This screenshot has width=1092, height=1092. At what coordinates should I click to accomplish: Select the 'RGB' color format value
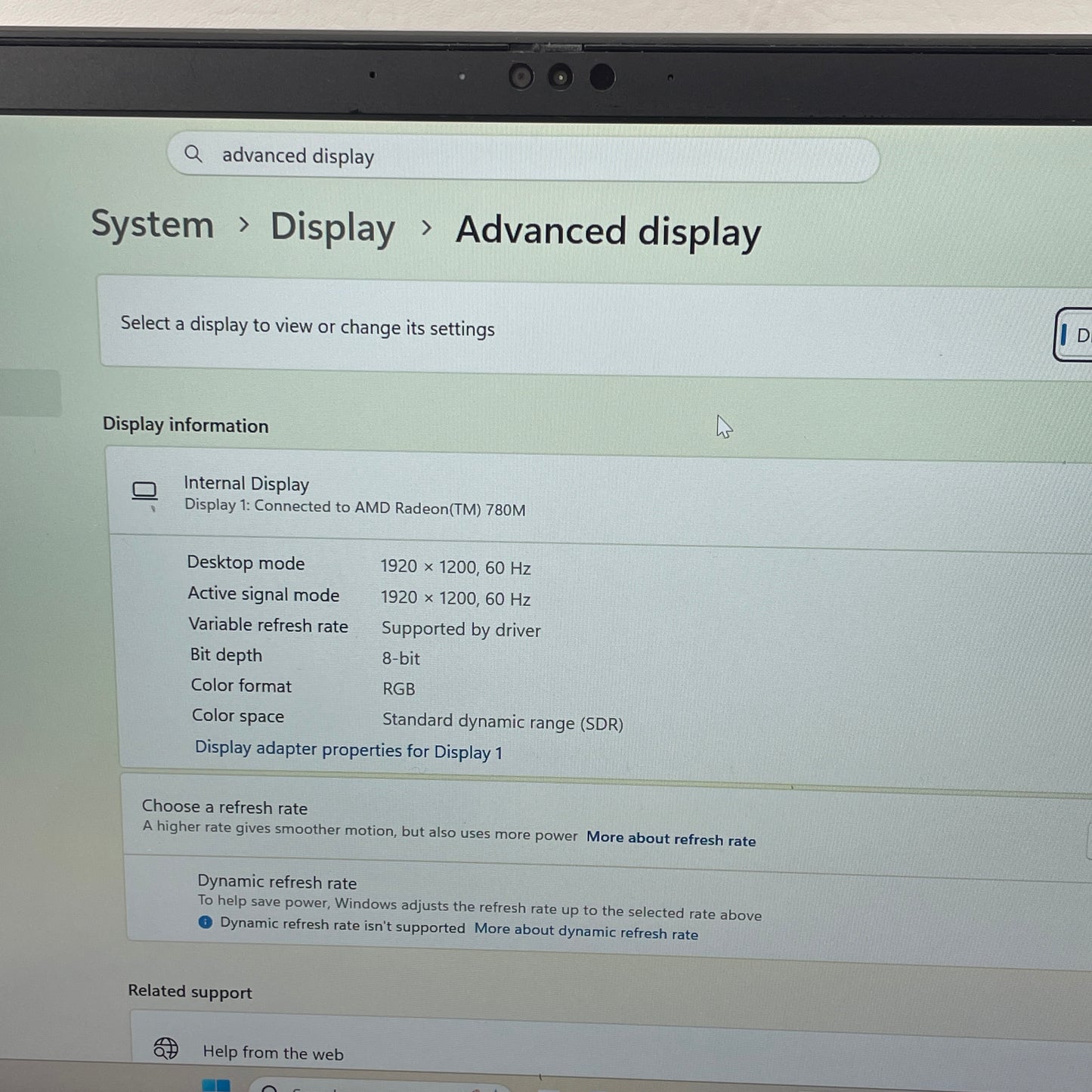point(398,688)
